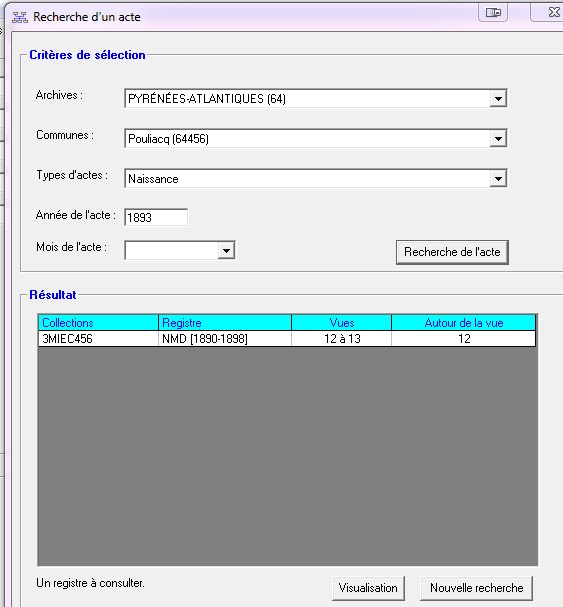This screenshot has width=563, height=607.
Task: Expand the Communes dropdown arrow
Action: [498, 139]
